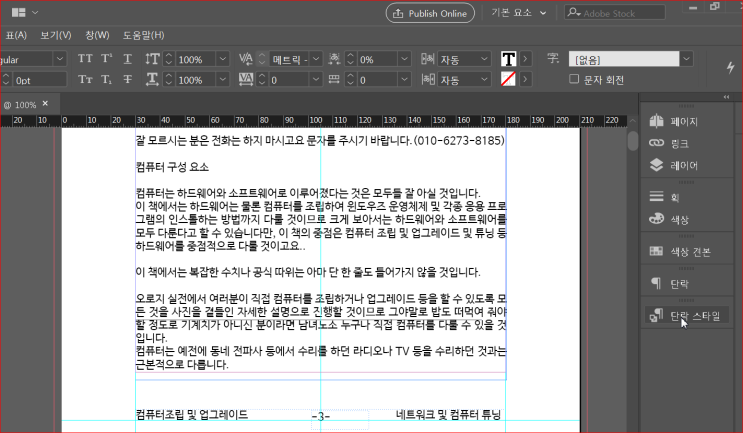Open the 레이어 panel
This screenshot has width=743, height=433.
pos(673,165)
